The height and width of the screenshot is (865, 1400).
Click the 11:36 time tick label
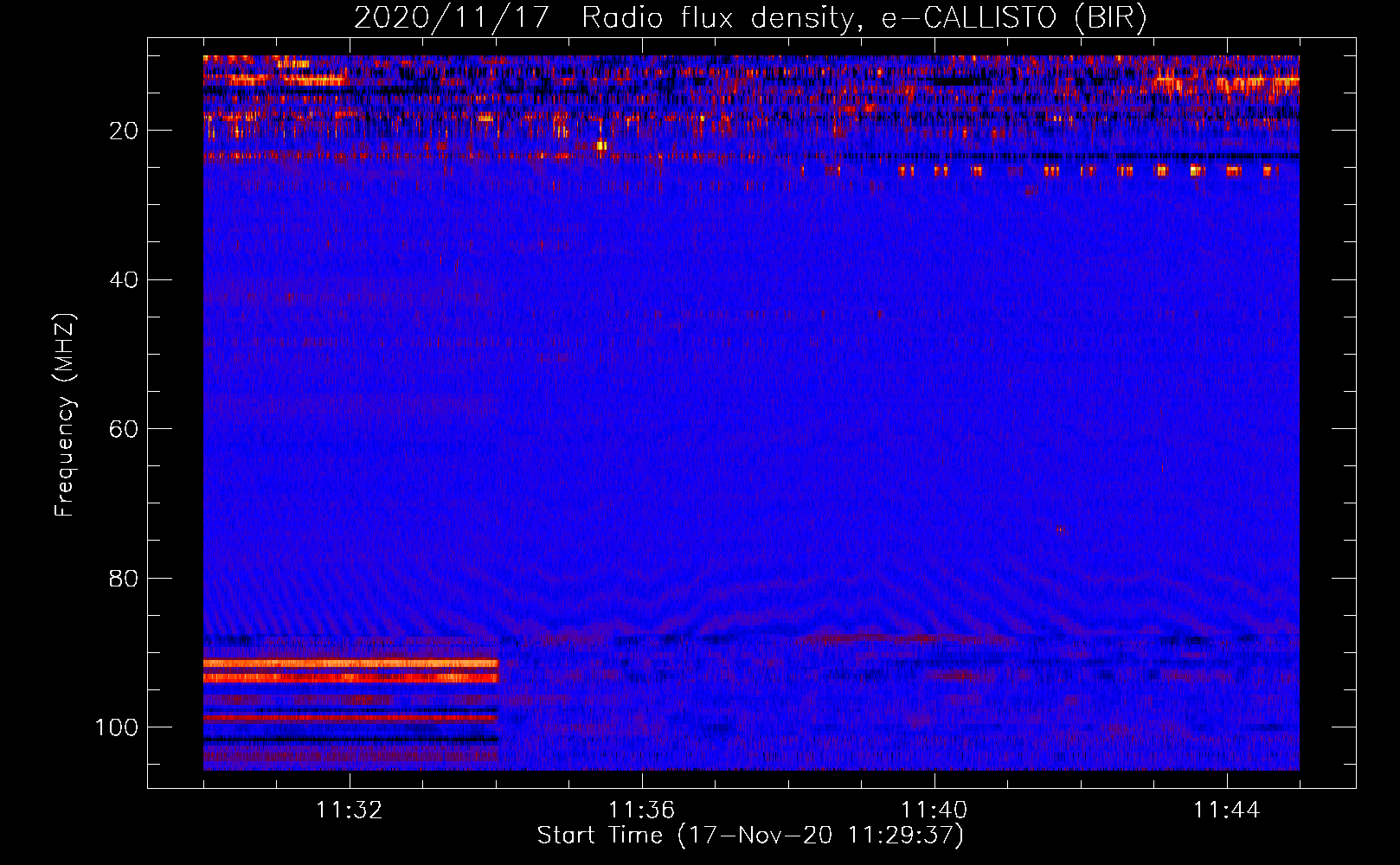coord(642,811)
